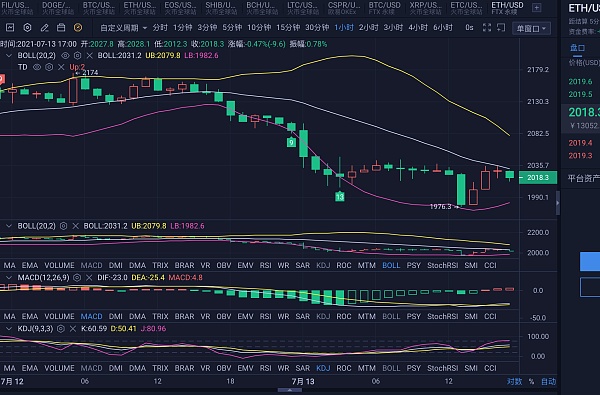The image size is (600, 395).
Task: Select the pencil drawing tool
Action: click(x=44, y=28)
